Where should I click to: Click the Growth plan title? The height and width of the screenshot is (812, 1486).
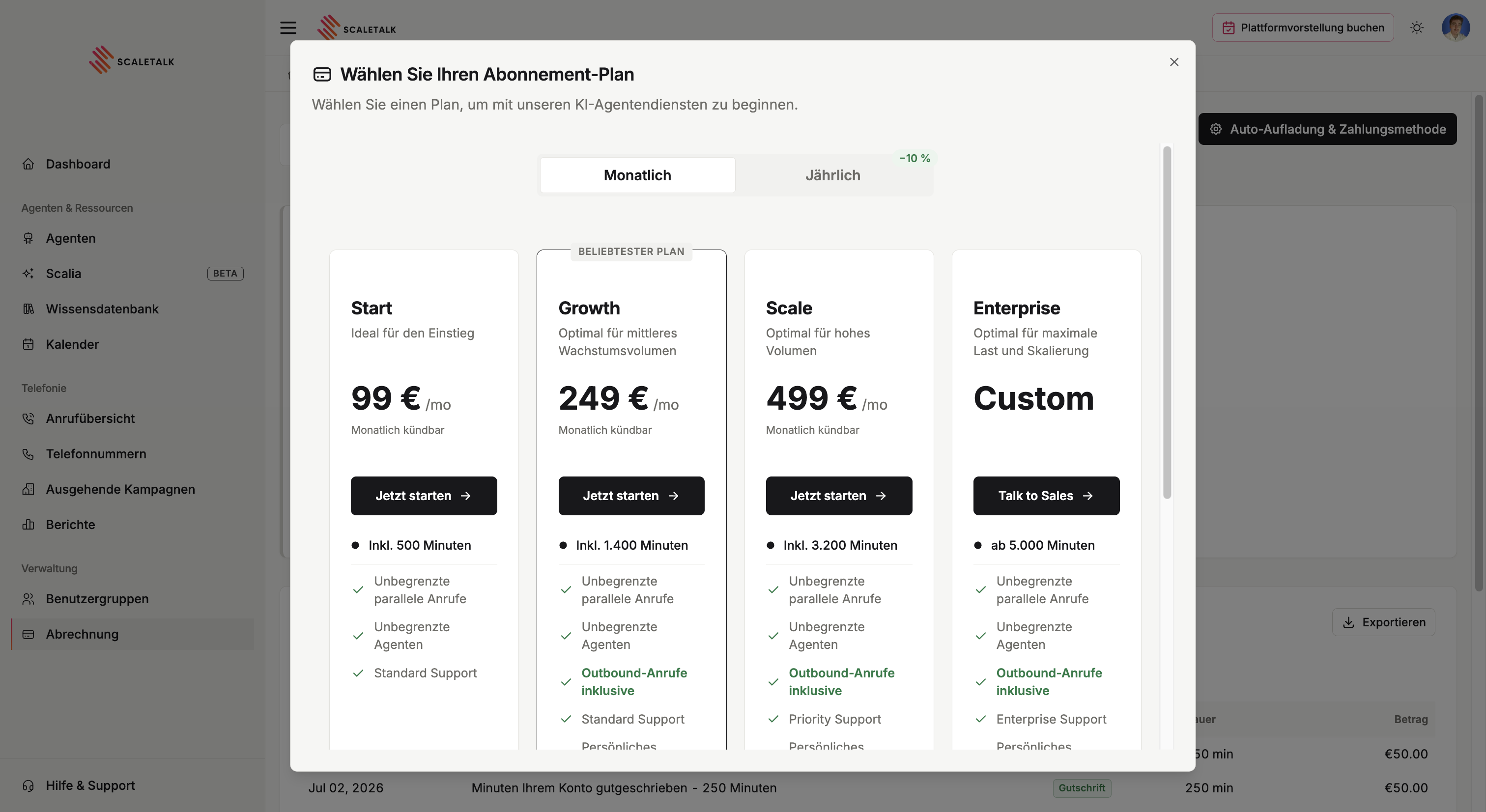(x=589, y=308)
